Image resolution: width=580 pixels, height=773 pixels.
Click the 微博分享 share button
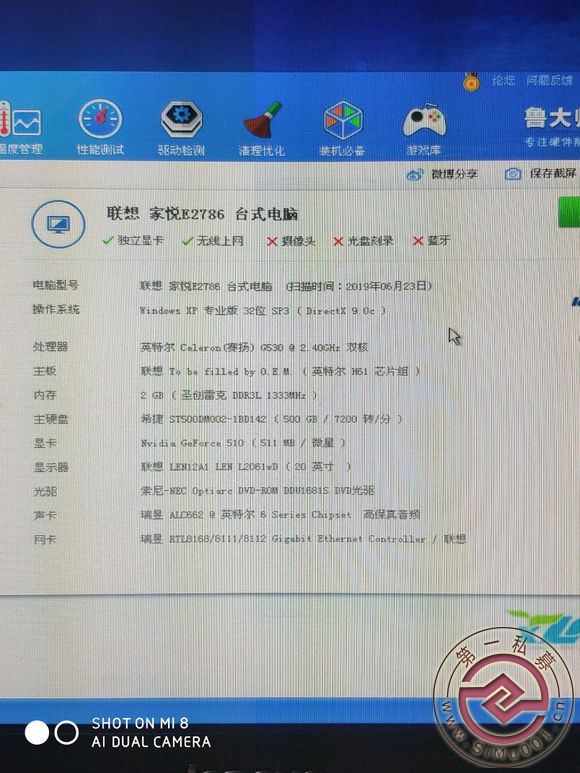(442, 175)
